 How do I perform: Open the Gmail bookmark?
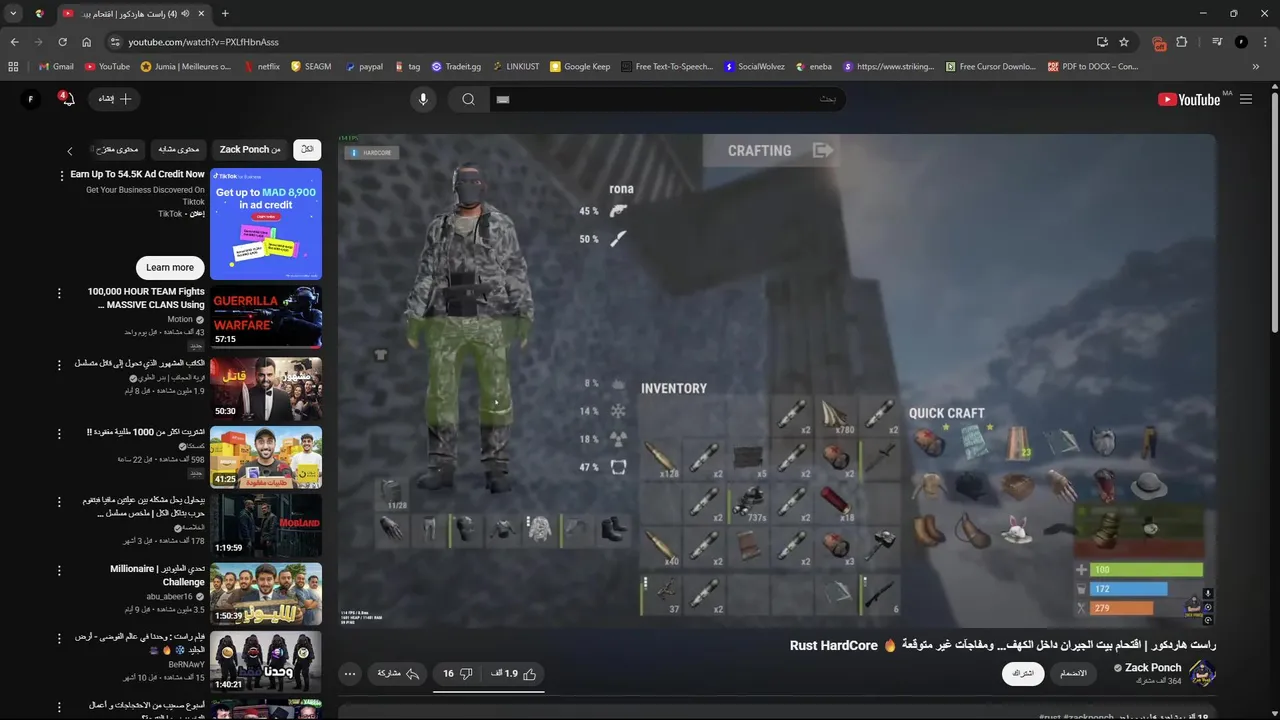56,67
